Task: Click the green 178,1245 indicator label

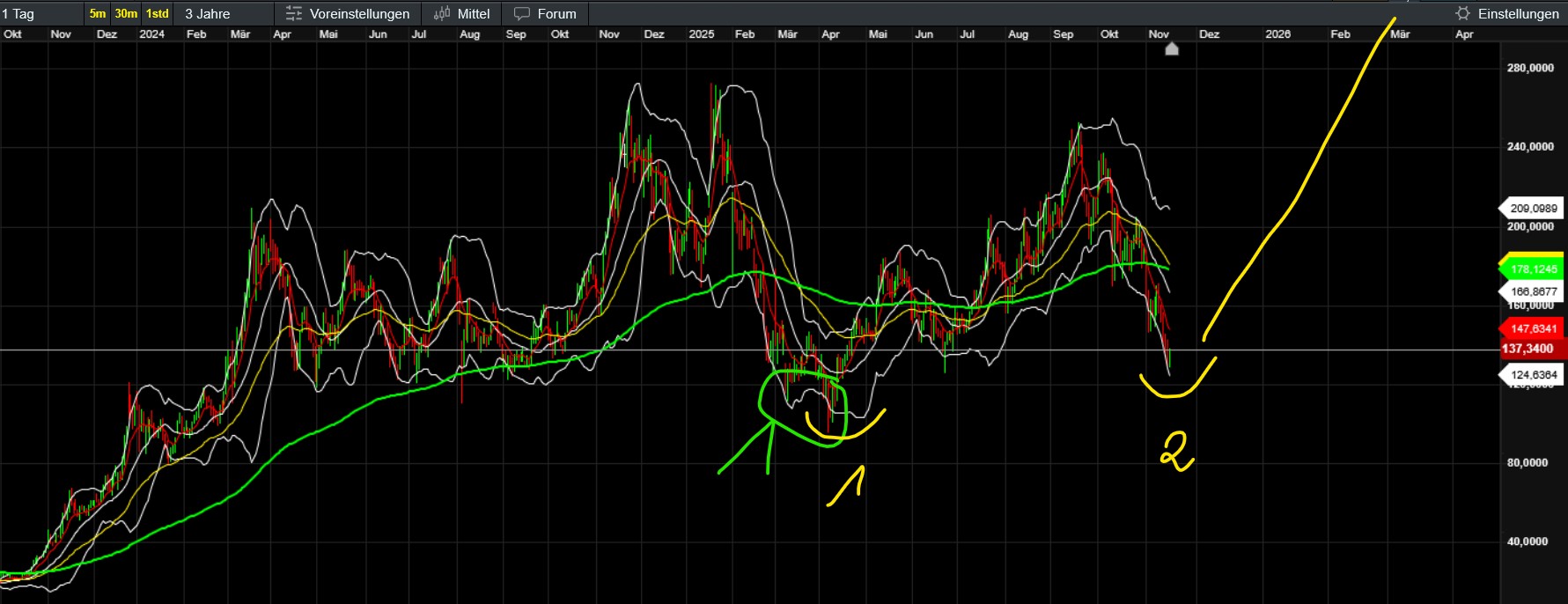Action: pyautogui.click(x=1534, y=269)
